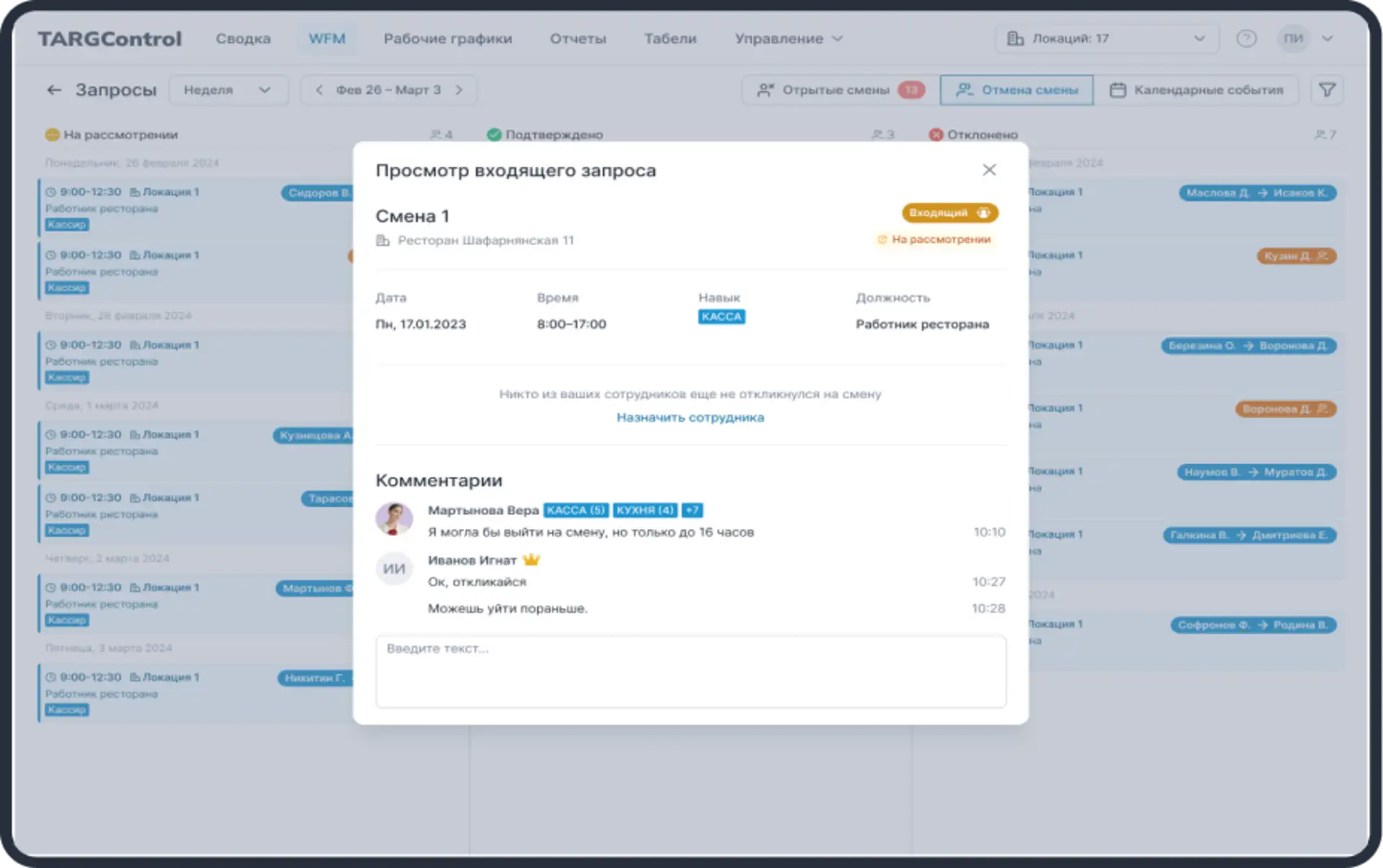Click the help question mark icon

pos(1246,39)
